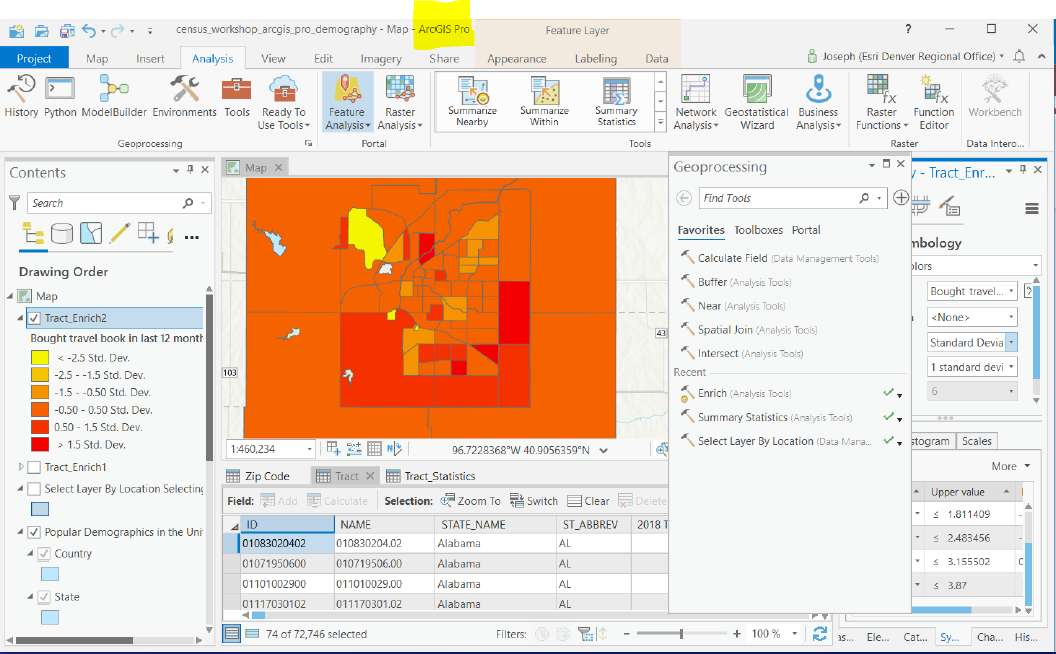Viewport: 1056px width, 654px height.
Task: Open Tract_Statistics table tab
Action: coord(431,476)
